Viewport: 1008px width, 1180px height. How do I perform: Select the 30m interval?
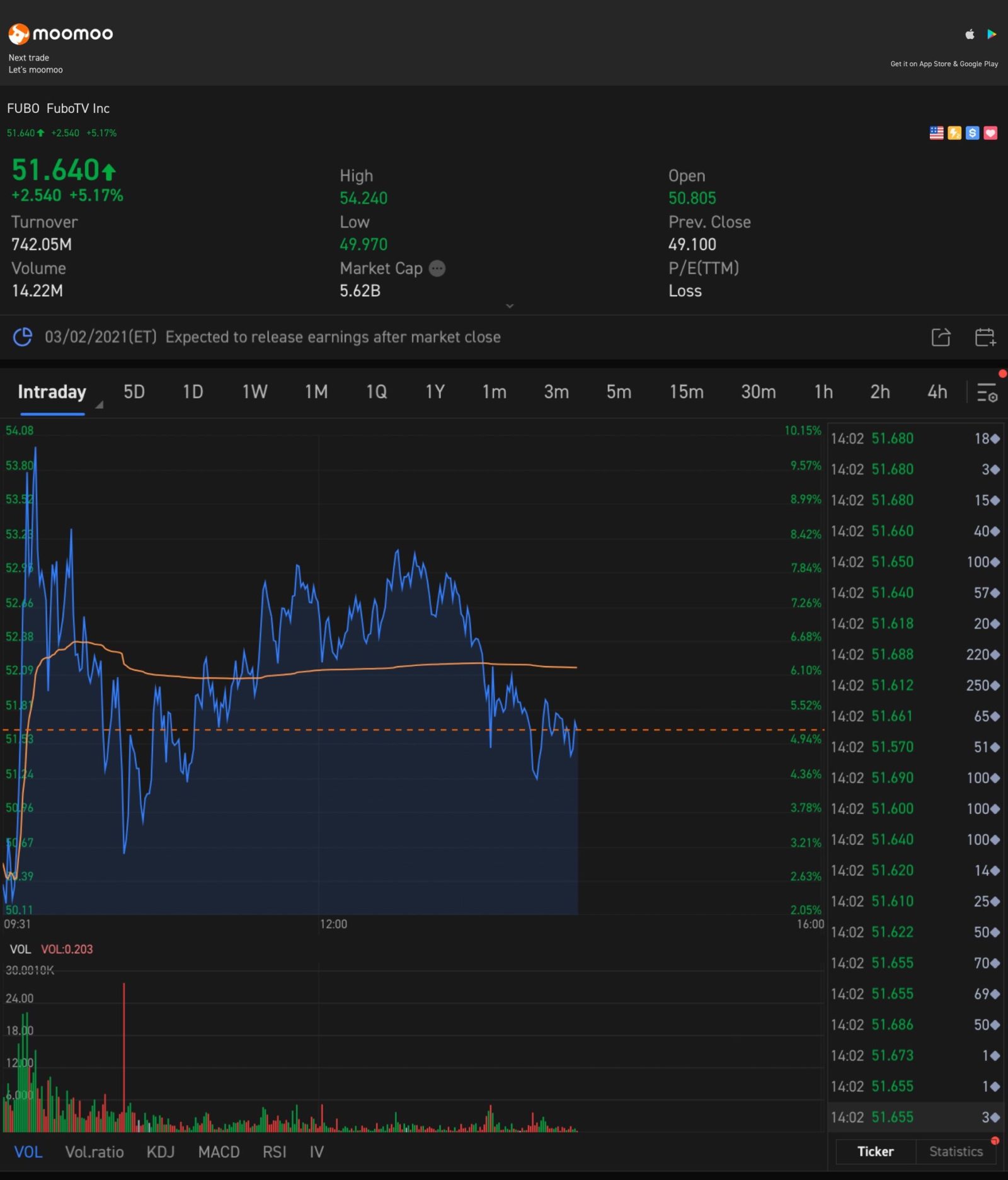point(759,392)
